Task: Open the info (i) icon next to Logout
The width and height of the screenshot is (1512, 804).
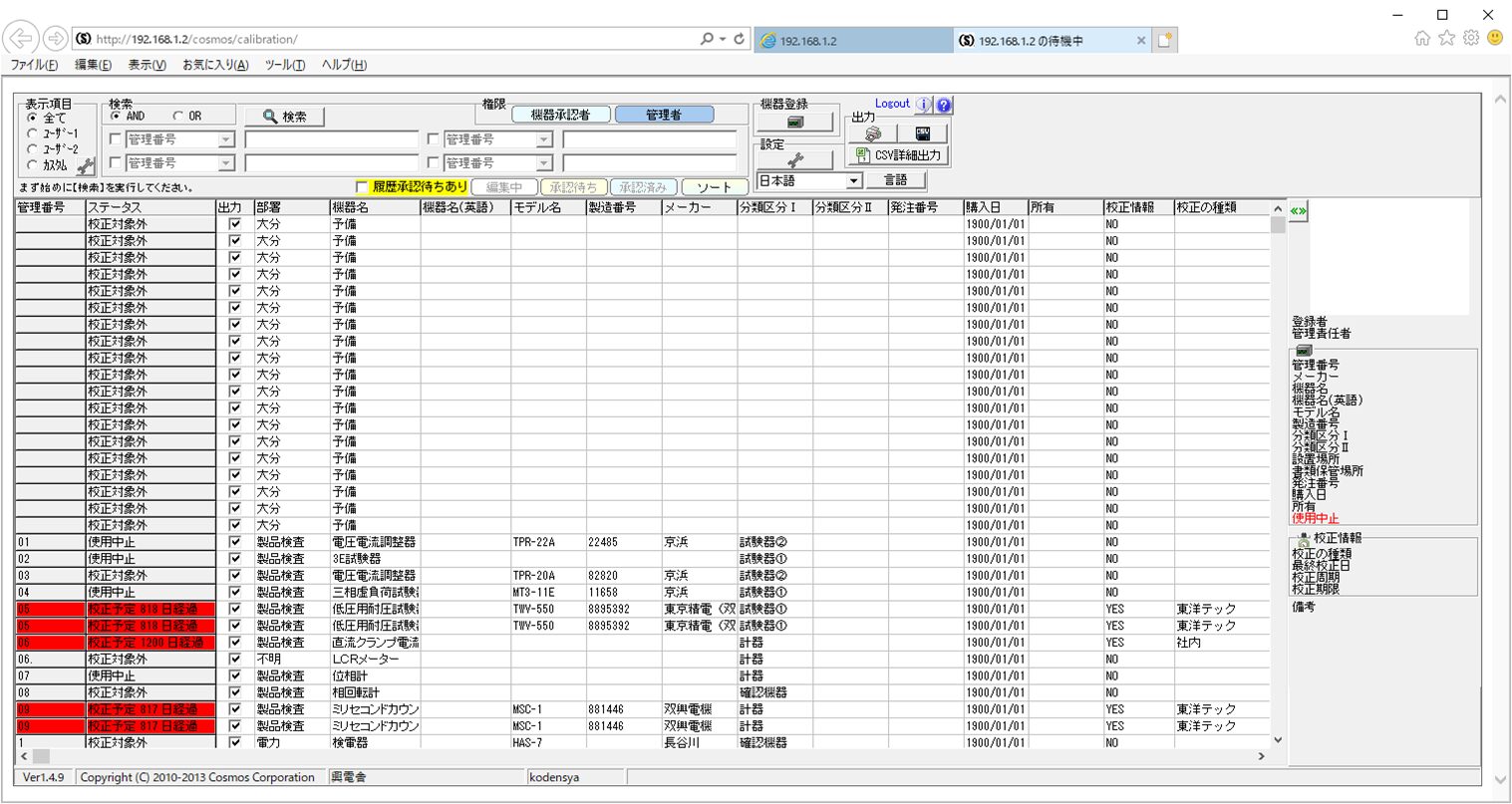Action: point(923,105)
